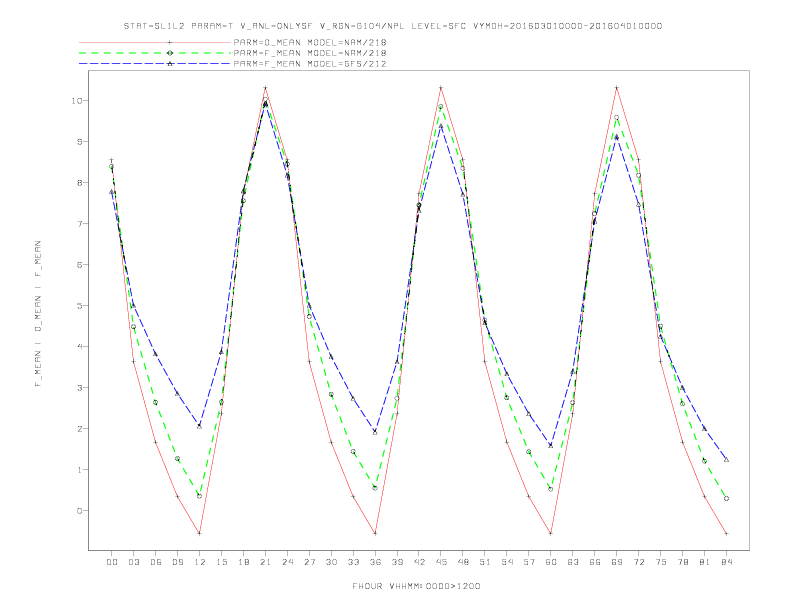
Task: Click x-axis forecast hour label 27
Action: pos(309,562)
